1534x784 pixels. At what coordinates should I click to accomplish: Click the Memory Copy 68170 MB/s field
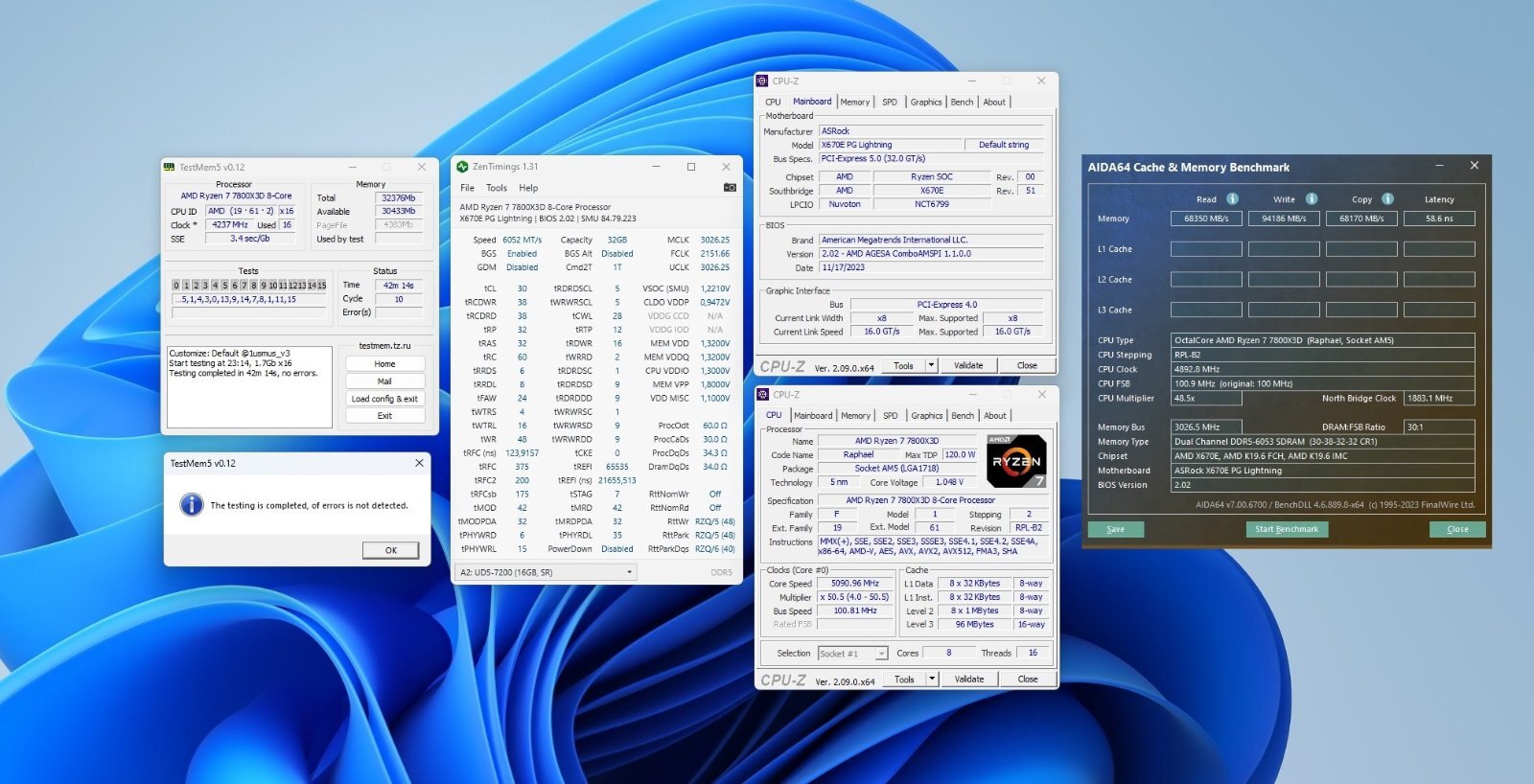[1361, 219]
